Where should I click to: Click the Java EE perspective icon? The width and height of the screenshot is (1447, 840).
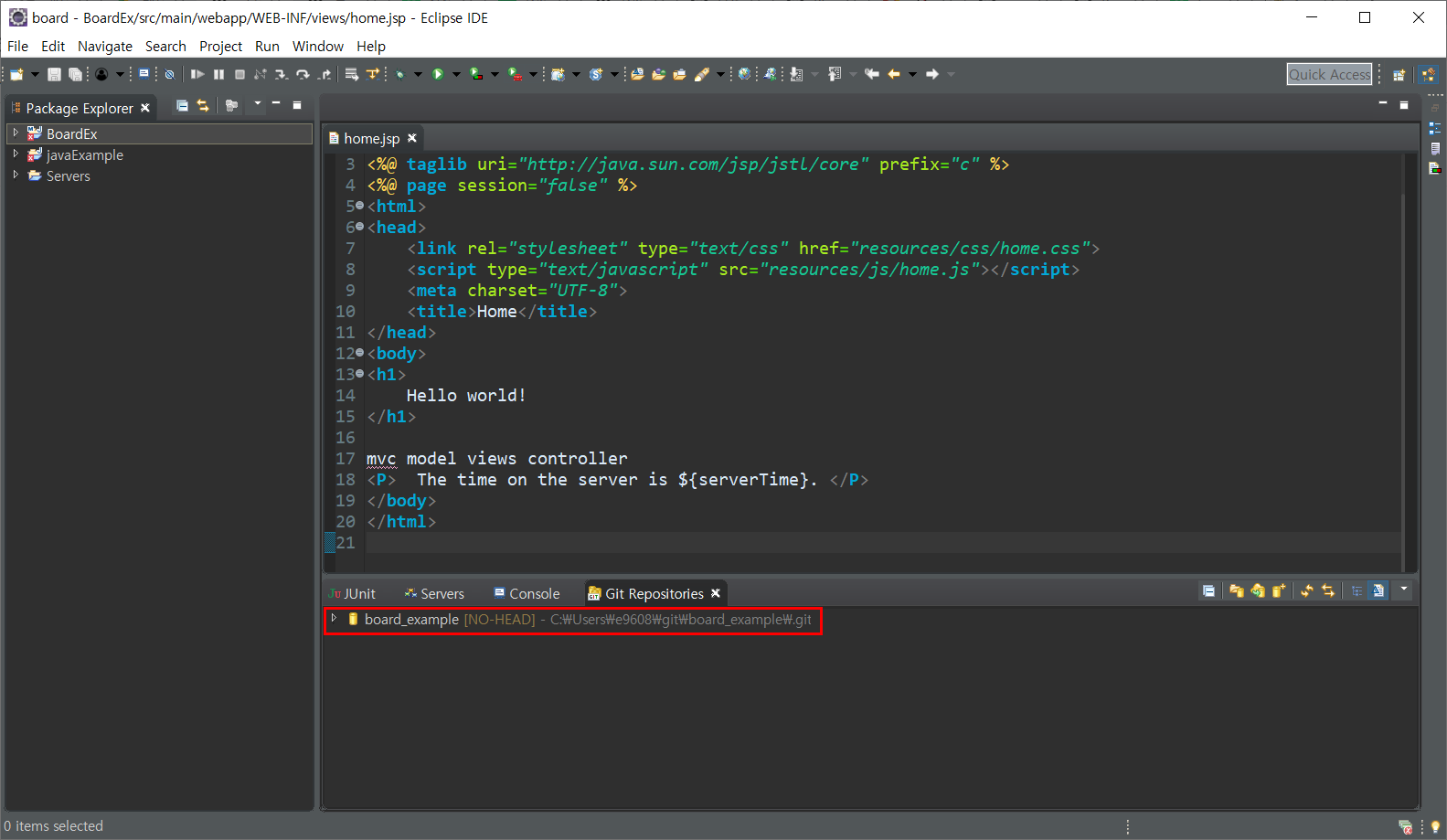point(1429,75)
